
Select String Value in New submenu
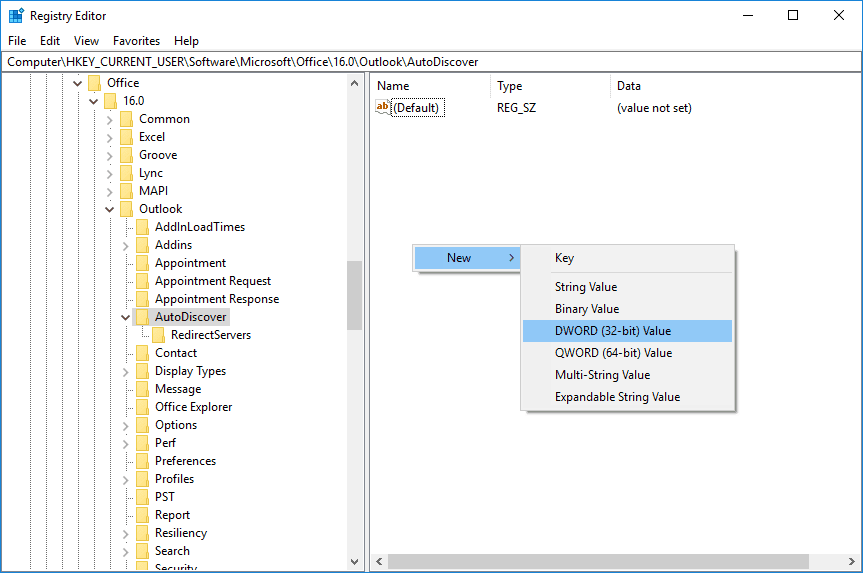[586, 287]
